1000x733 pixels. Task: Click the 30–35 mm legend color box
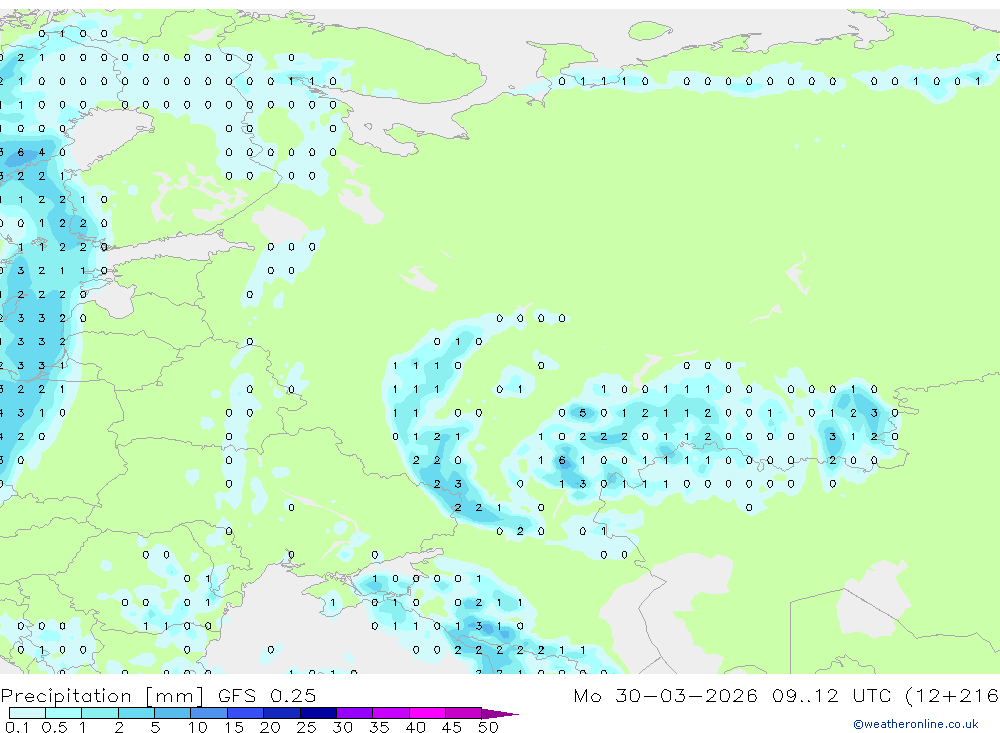point(355,713)
